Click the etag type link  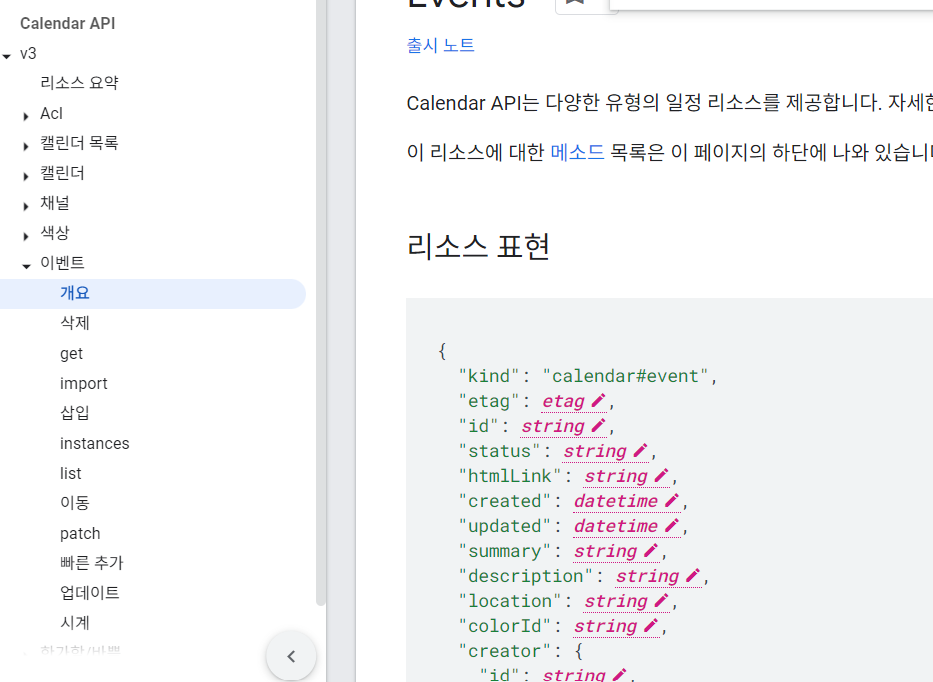coord(563,402)
